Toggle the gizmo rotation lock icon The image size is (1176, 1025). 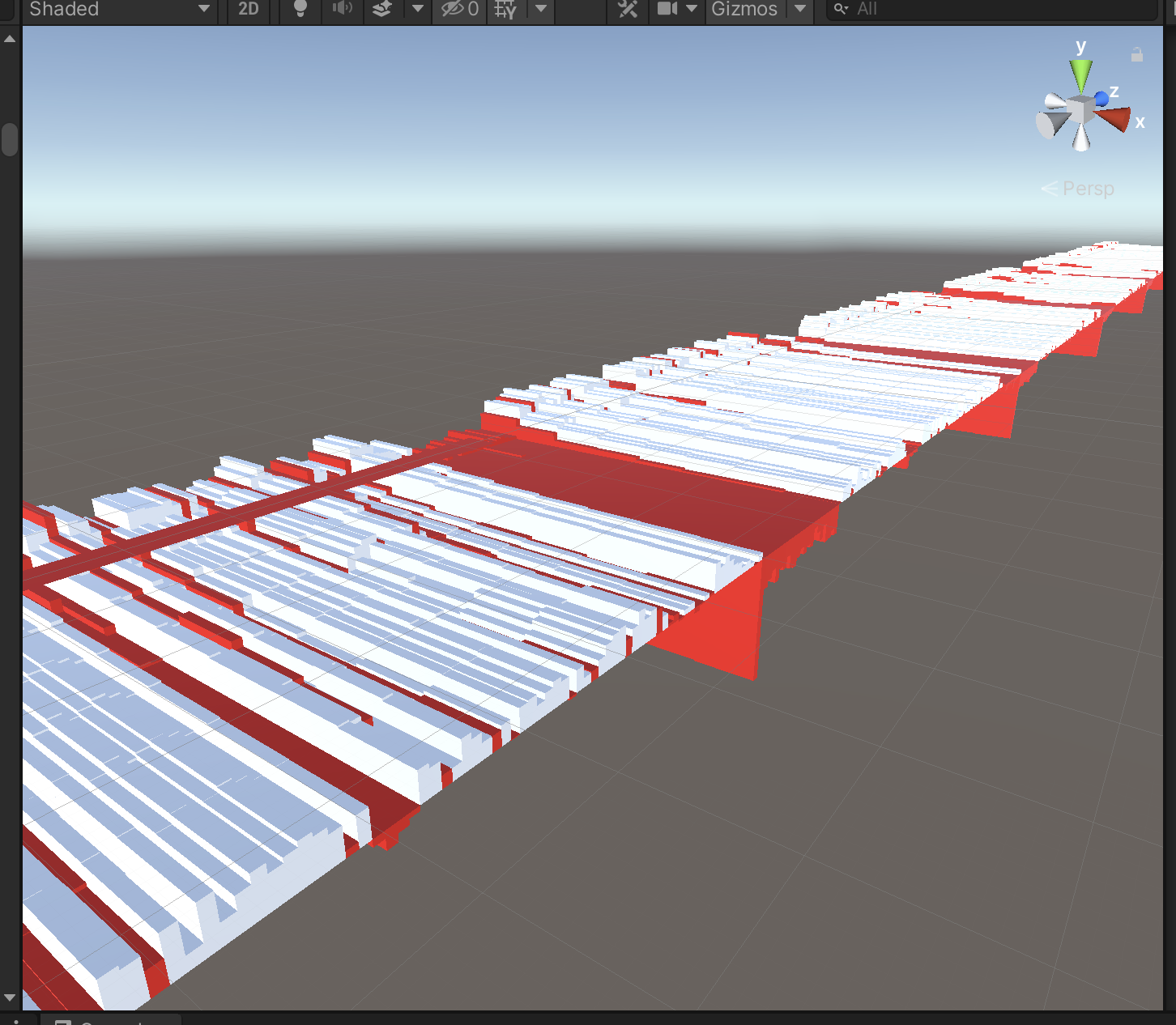1137,55
